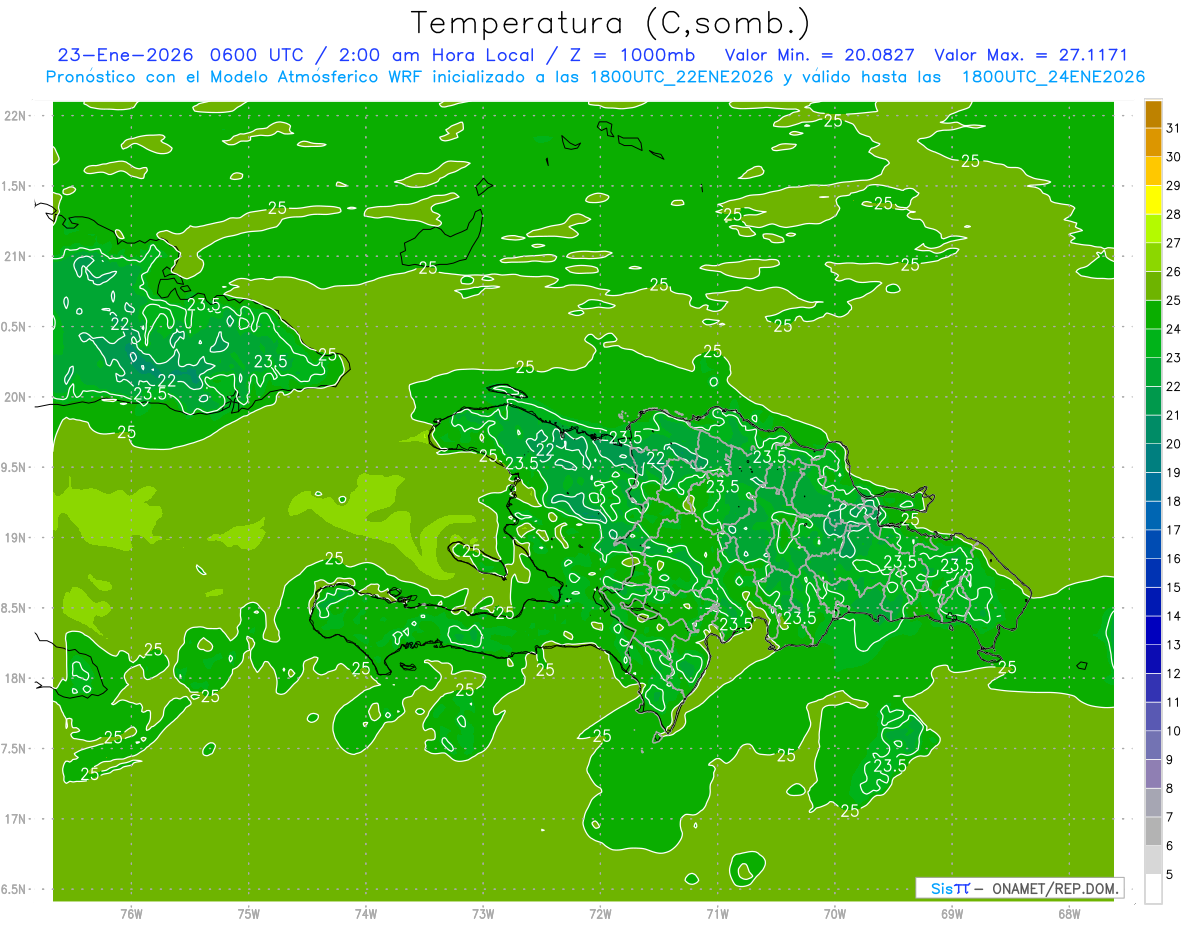The image size is (1200, 927).
Task: Click the colorbar label "13"
Action: click(1174, 645)
